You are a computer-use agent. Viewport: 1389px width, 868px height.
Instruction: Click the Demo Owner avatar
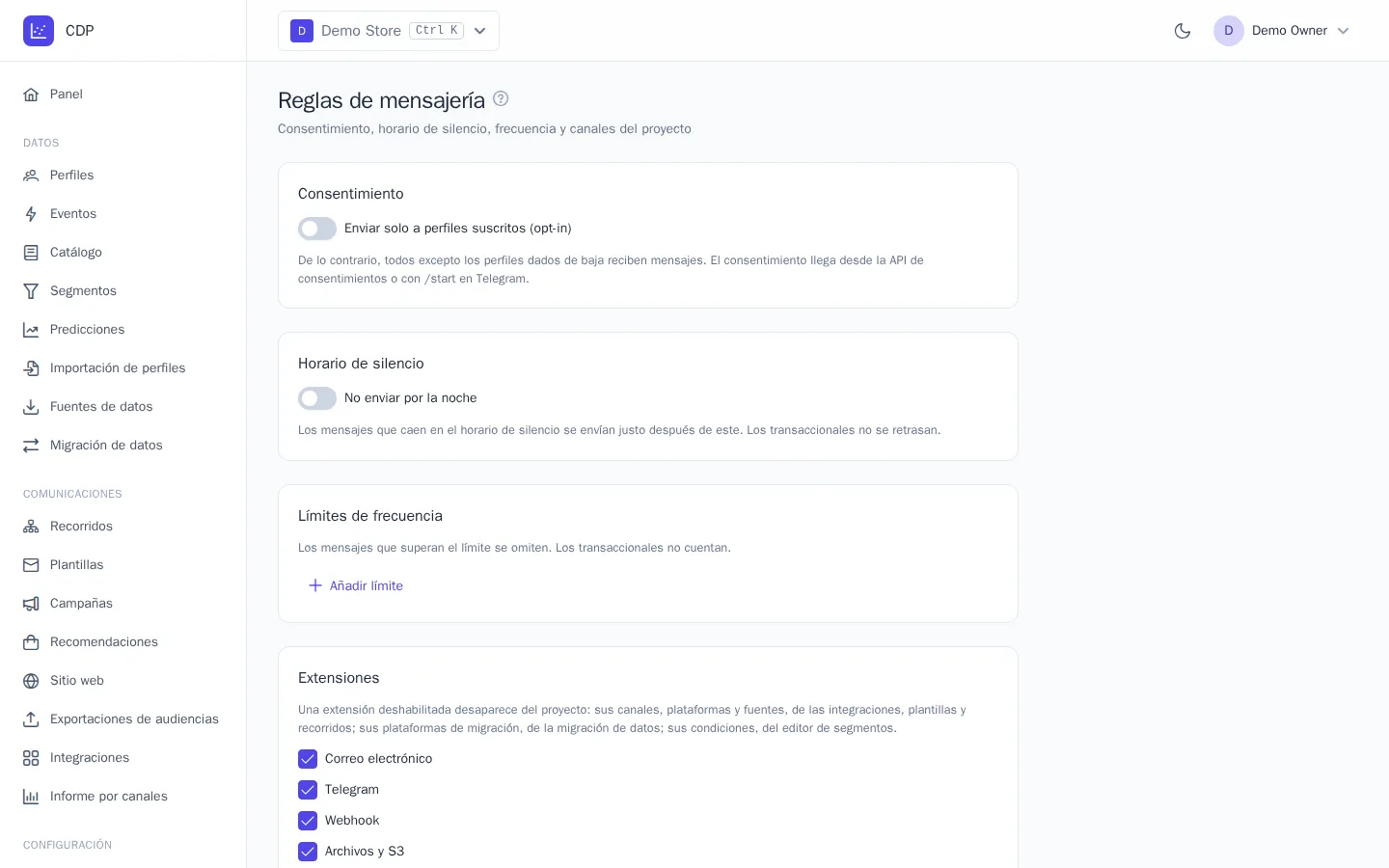tap(1229, 31)
